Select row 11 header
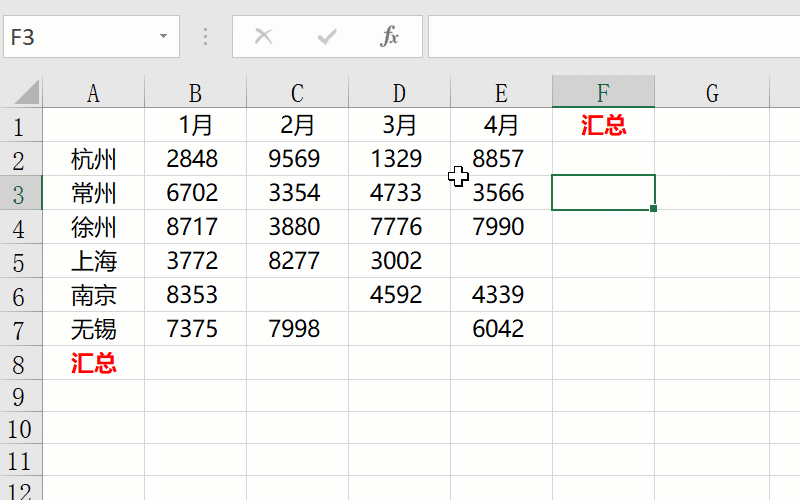Screen dimensions: 800x500 tap(21, 460)
